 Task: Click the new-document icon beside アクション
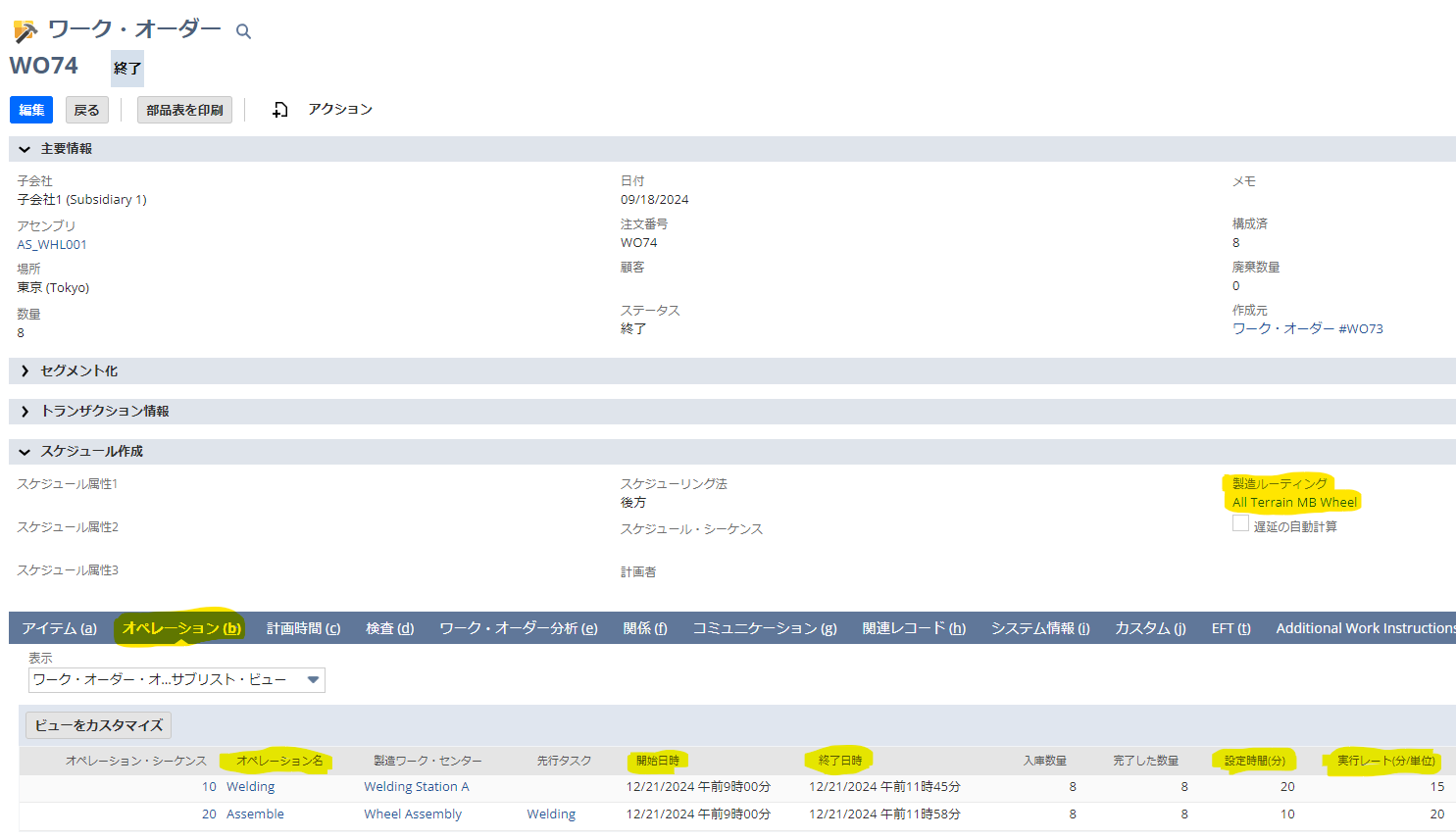click(280, 110)
